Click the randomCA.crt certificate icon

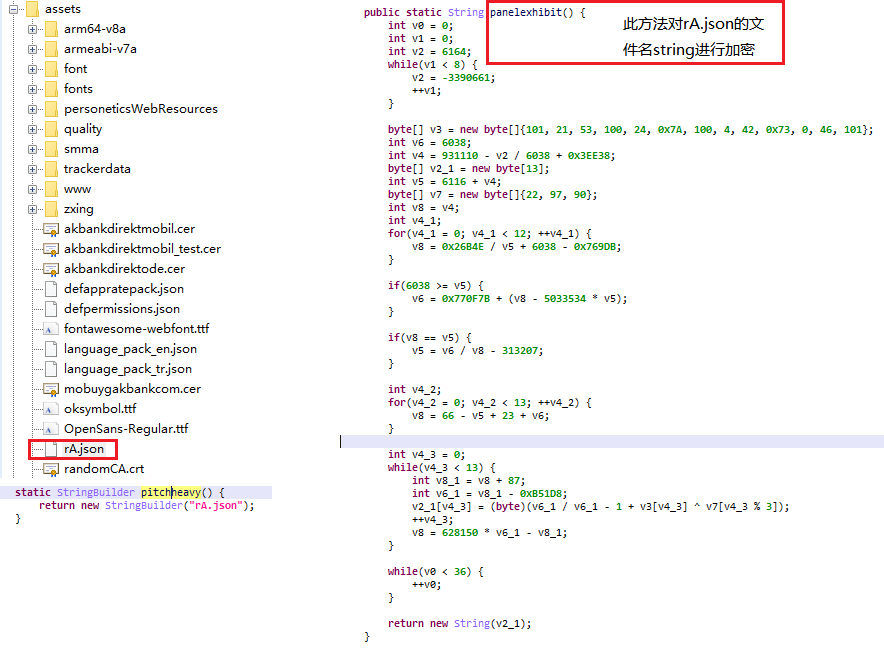tap(51, 469)
